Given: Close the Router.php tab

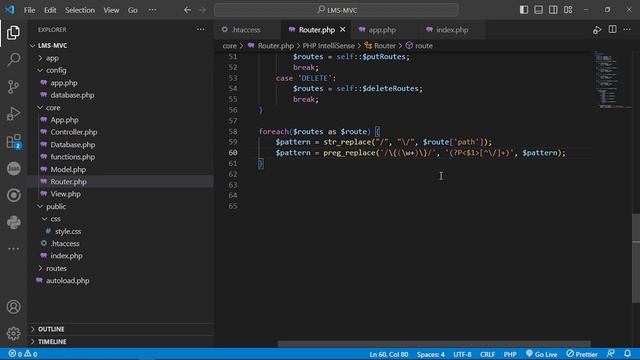Looking at the screenshot, I should pyautogui.click(x=342, y=29).
